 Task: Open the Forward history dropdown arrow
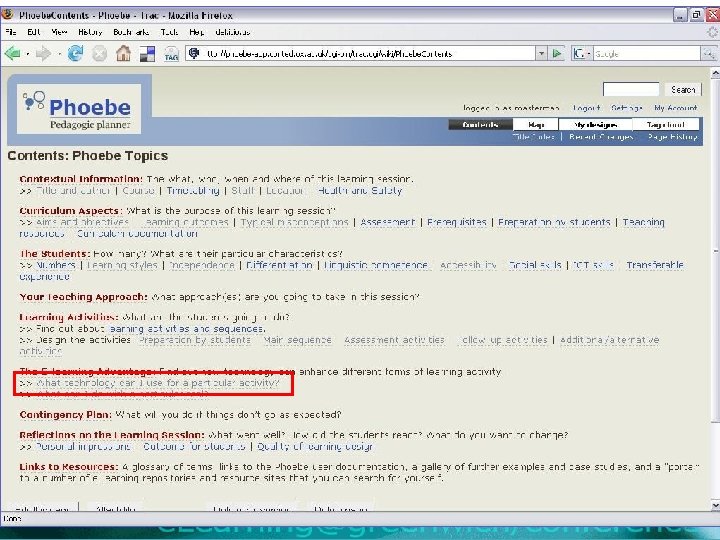pos(59,54)
